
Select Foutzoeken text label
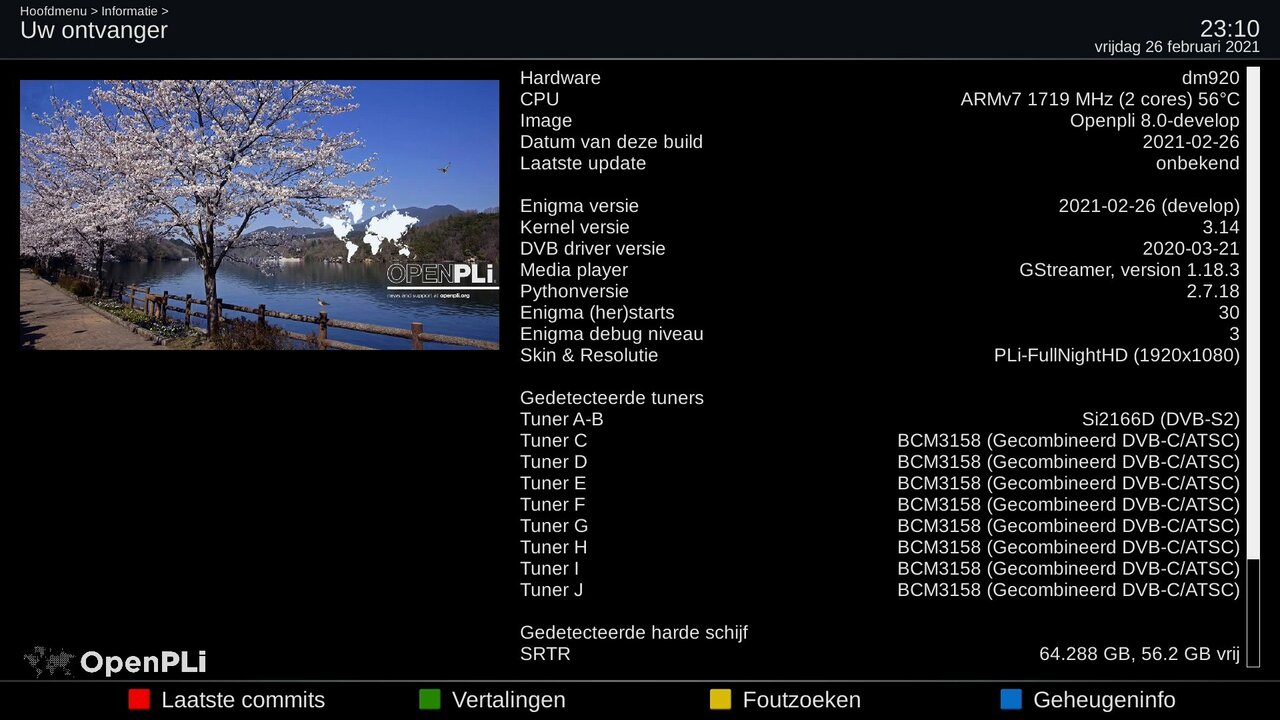coord(801,700)
